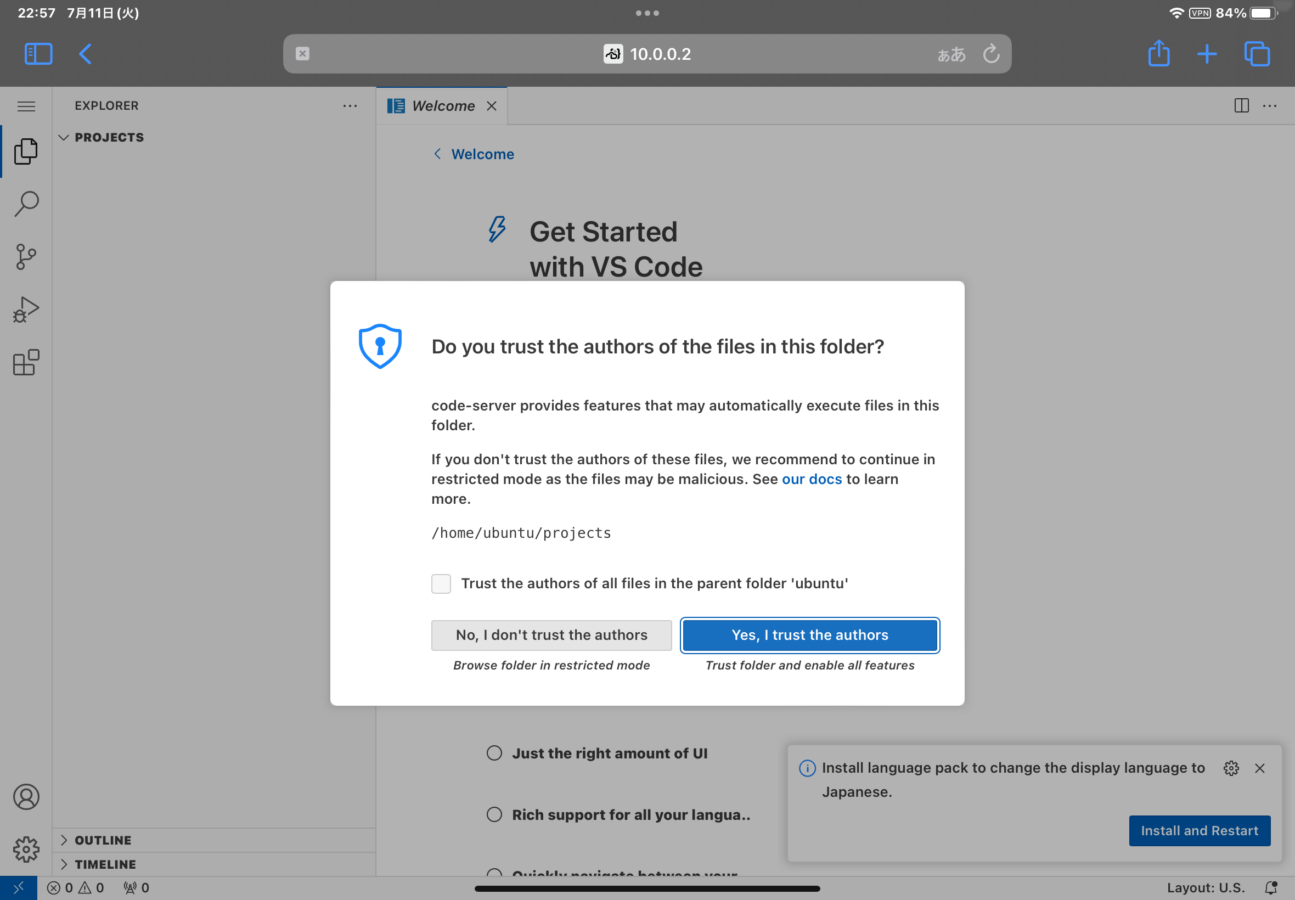This screenshot has height=900, width=1295.
Task: Dismiss the language pack notification
Action: coord(1260,768)
